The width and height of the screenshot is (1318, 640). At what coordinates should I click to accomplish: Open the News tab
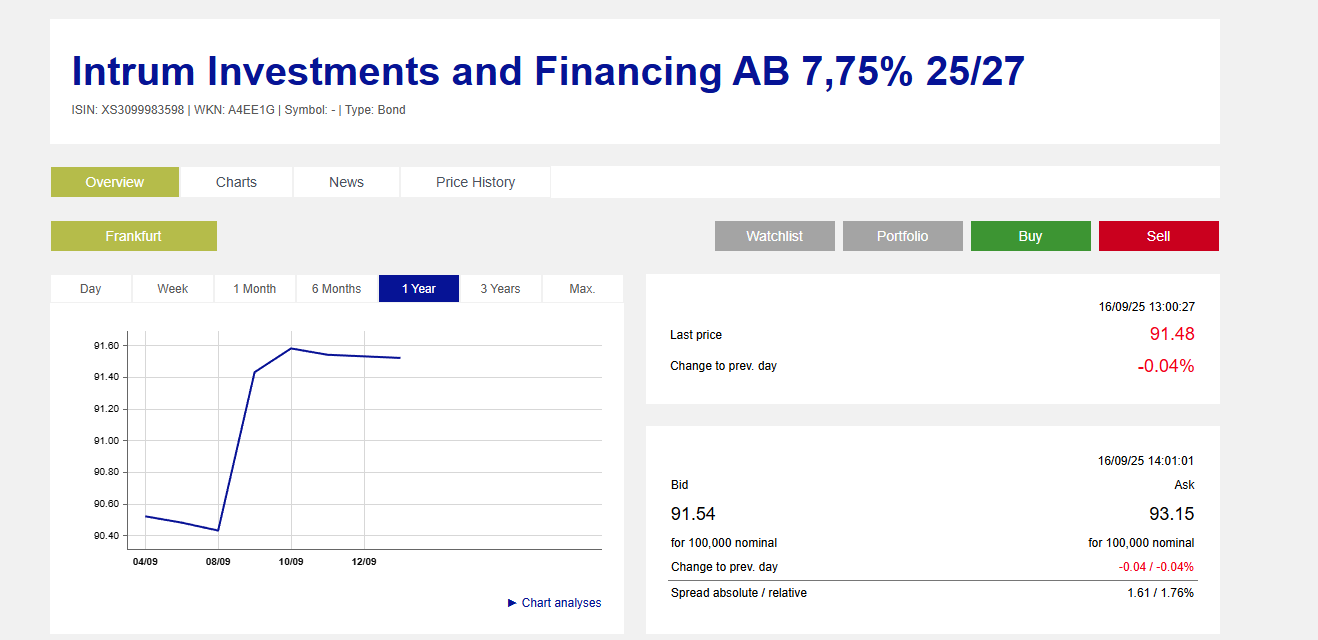point(346,182)
